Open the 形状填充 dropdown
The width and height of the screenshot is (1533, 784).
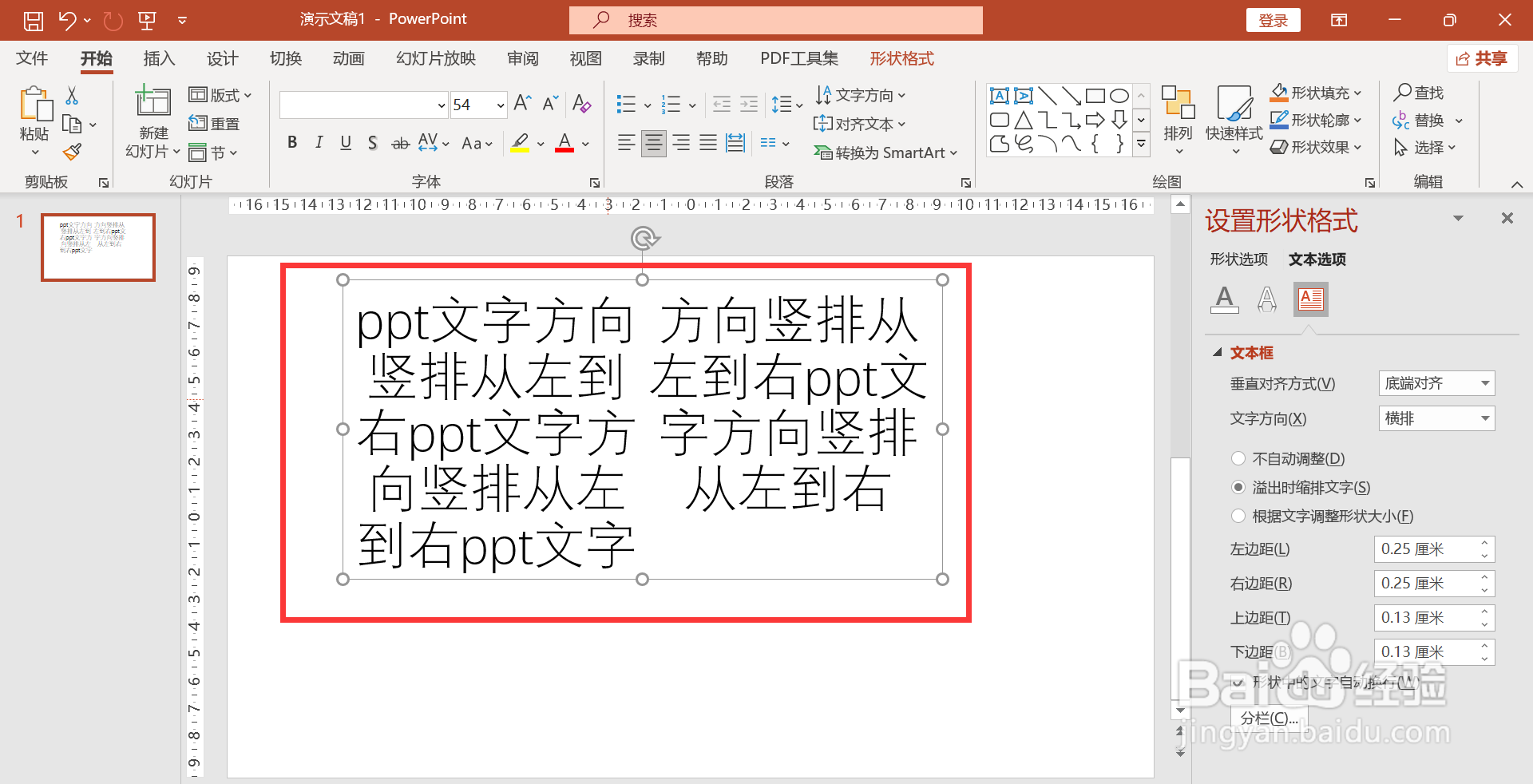pos(1316,93)
